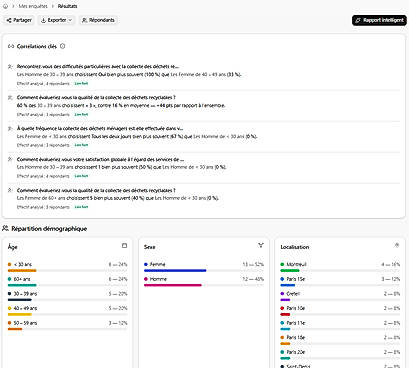Select the '< 30 ans' age row
The width and height of the screenshot is (409, 368).
(68, 267)
